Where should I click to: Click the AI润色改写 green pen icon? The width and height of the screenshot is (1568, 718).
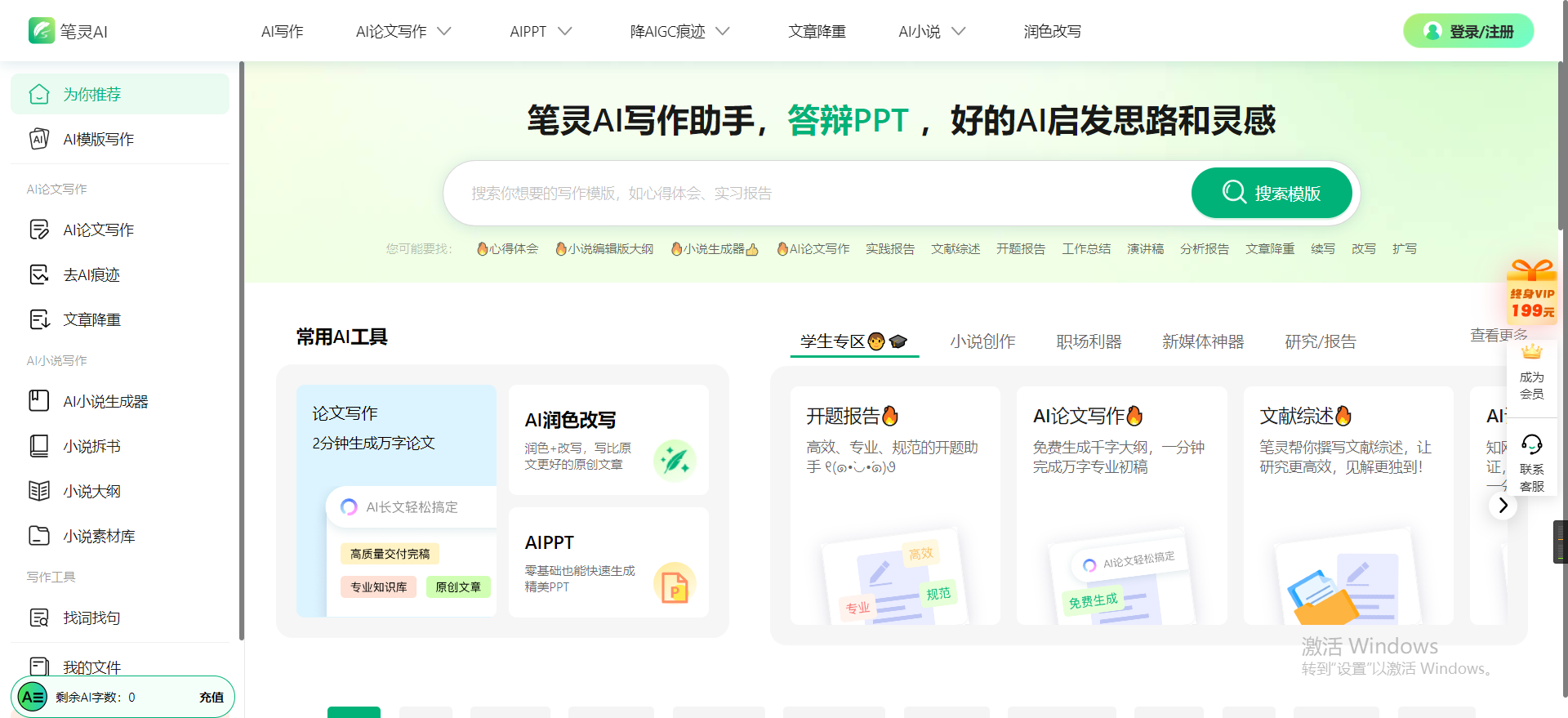coord(675,462)
